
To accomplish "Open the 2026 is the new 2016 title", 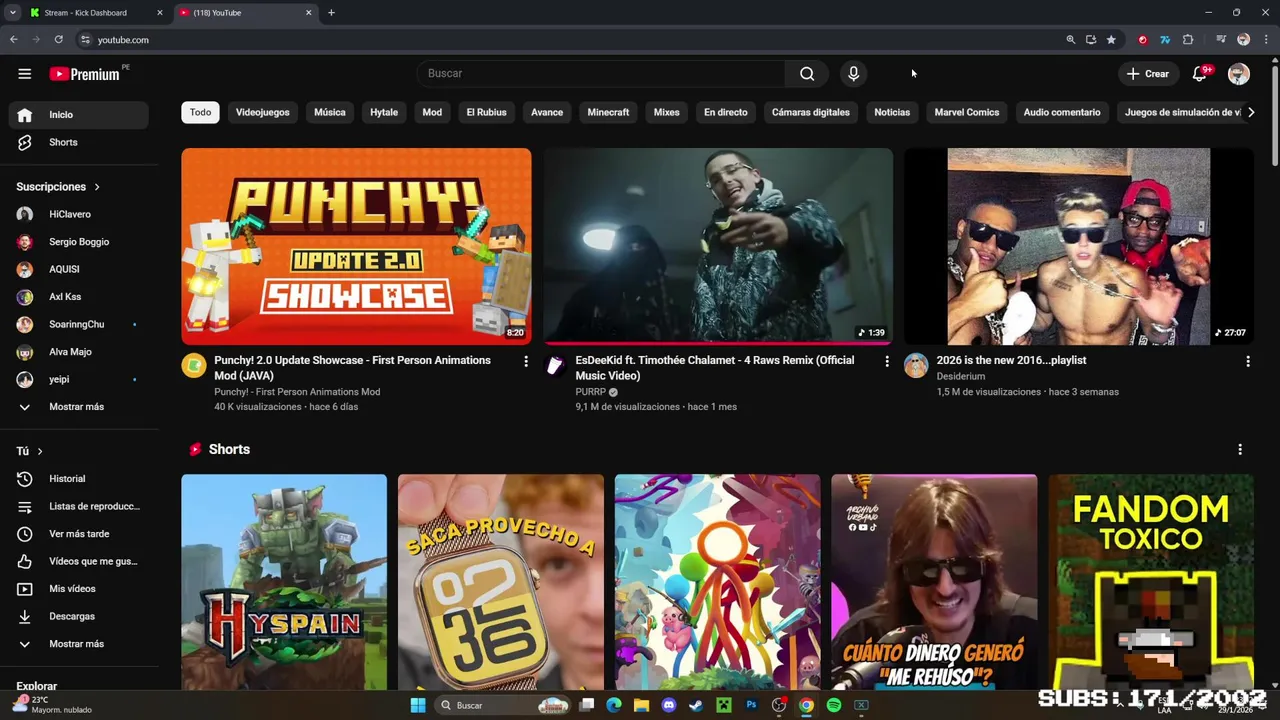I will 1011,360.
